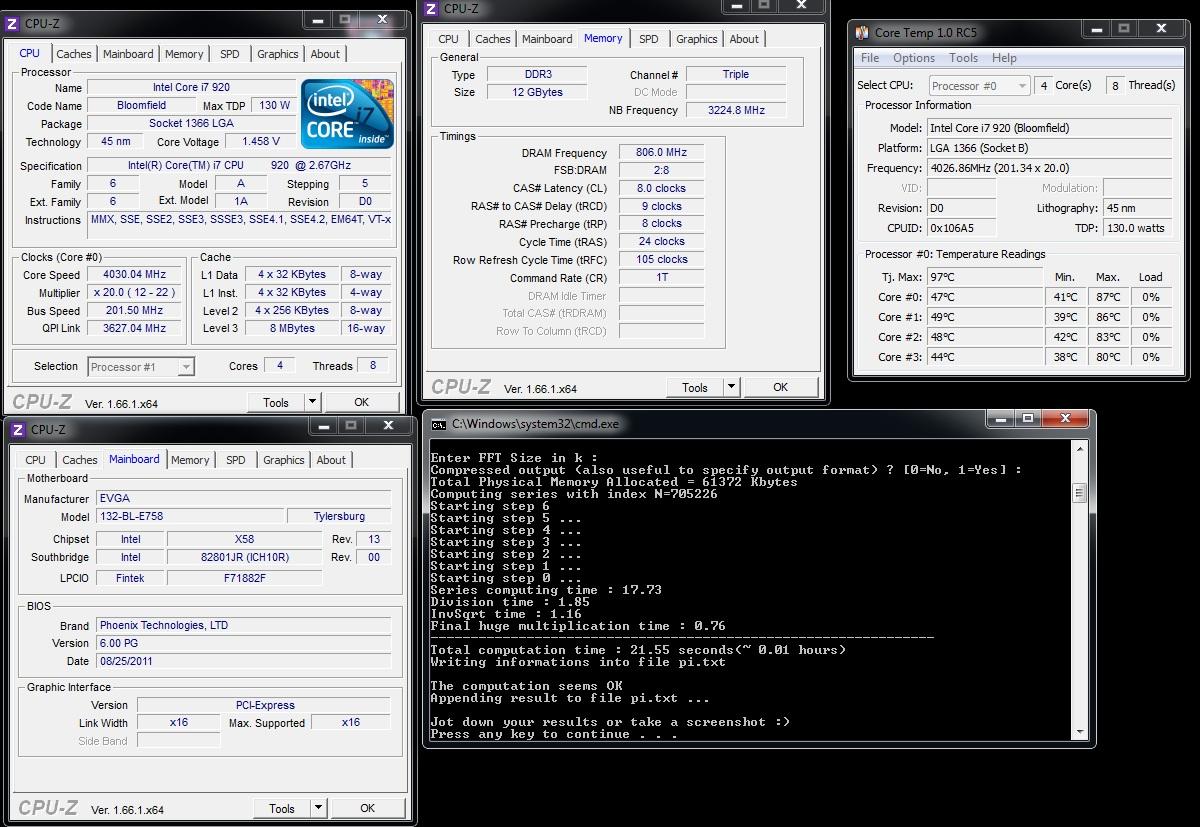Image resolution: width=1200 pixels, height=827 pixels.
Task: Open Core Temp Help menu
Action: click(x=1004, y=58)
